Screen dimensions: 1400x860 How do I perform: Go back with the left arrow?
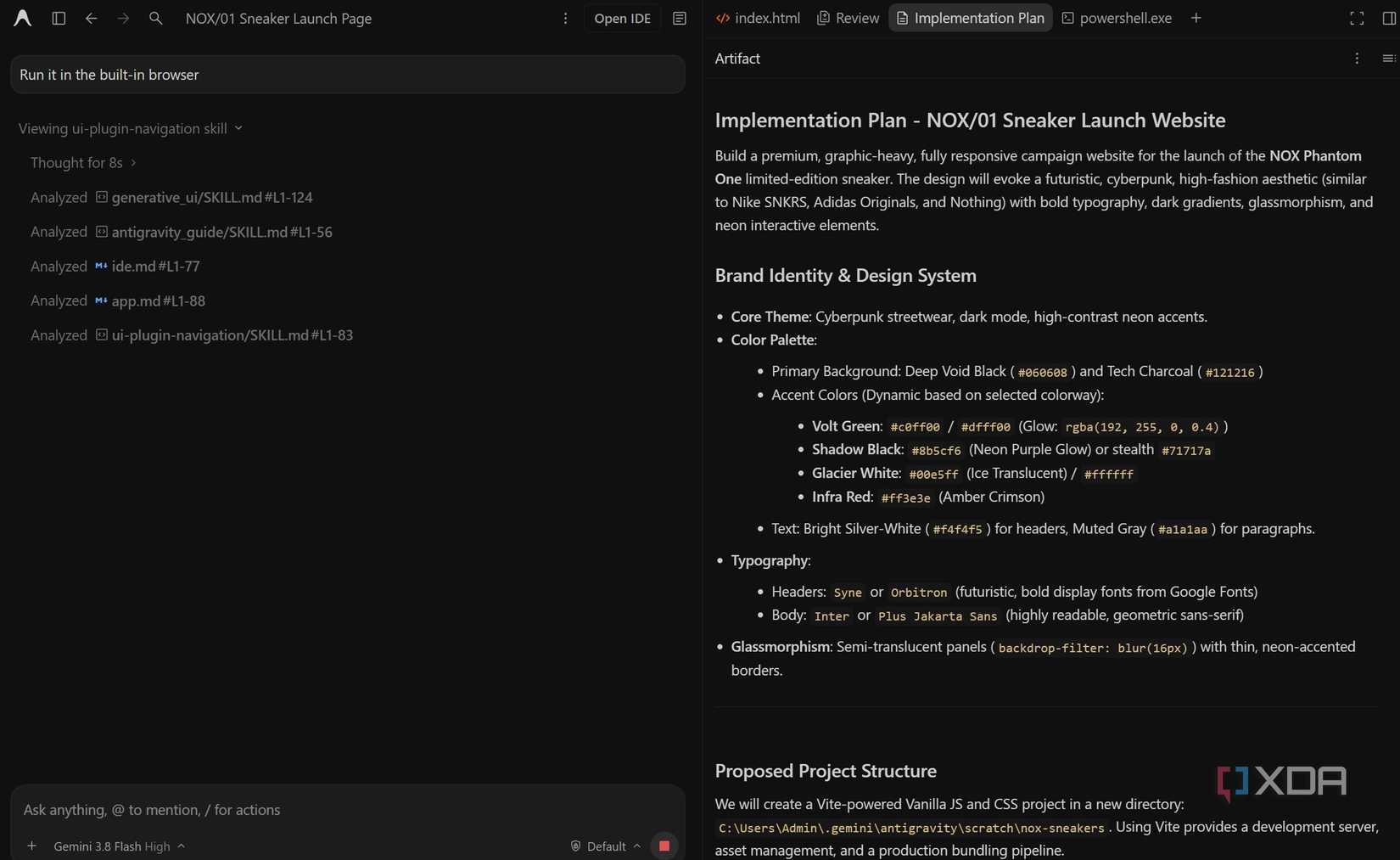pyautogui.click(x=91, y=18)
